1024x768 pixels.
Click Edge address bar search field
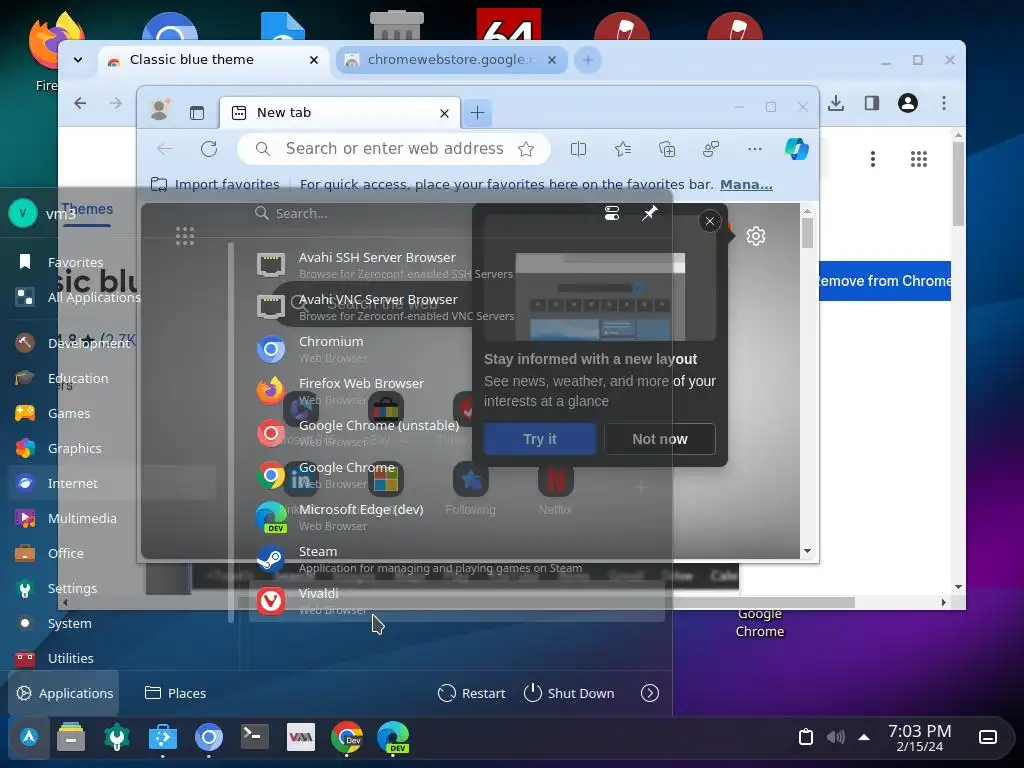(x=394, y=149)
